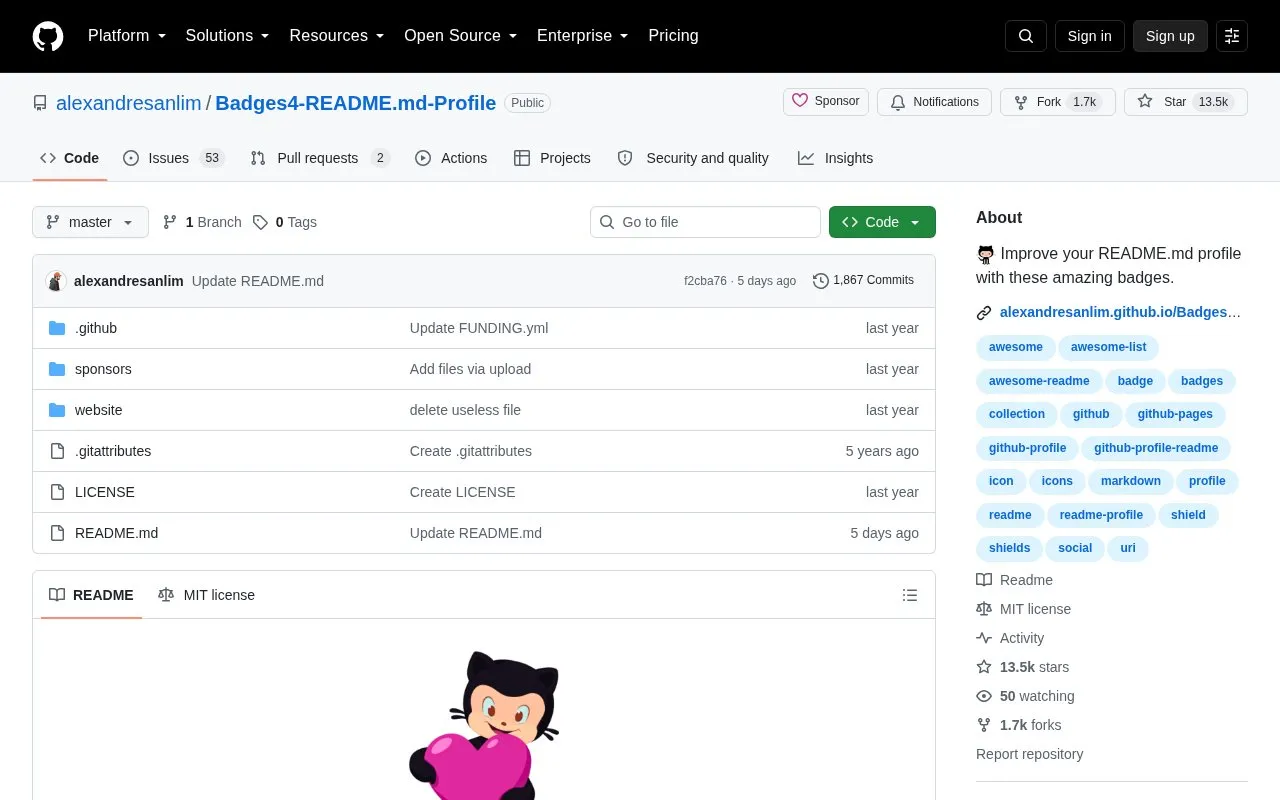Screen dimensions: 1280x800
Task: Click the awesome-list topic tag
Action: point(1108,347)
